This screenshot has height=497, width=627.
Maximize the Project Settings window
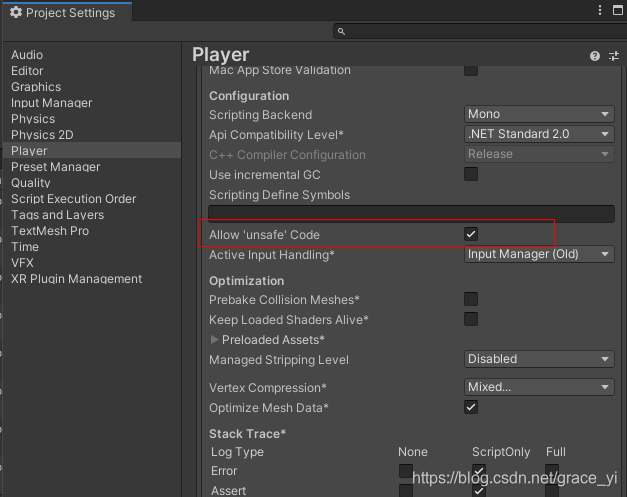(618, 10)
